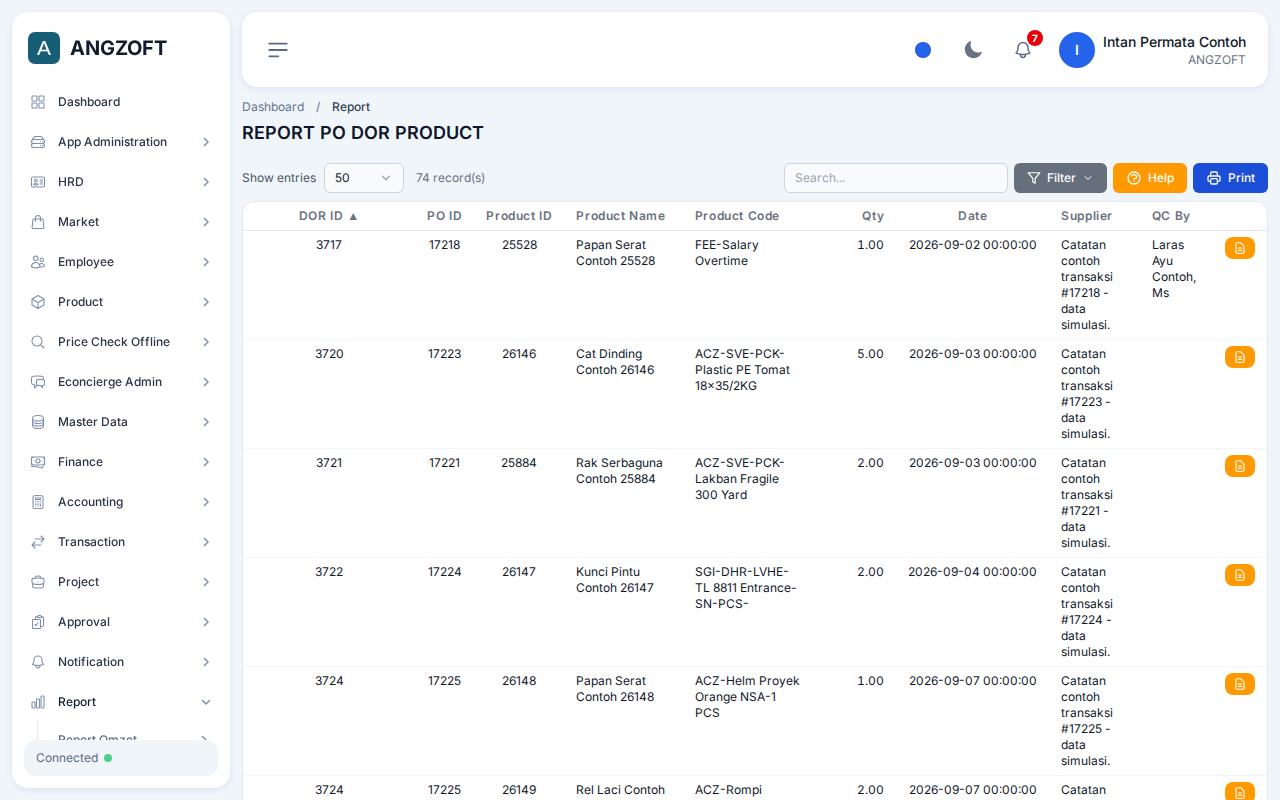Open the Show entries 50 dropdown
The width and height of the screenshot is (1280, 800).
[x=364, y=178]
